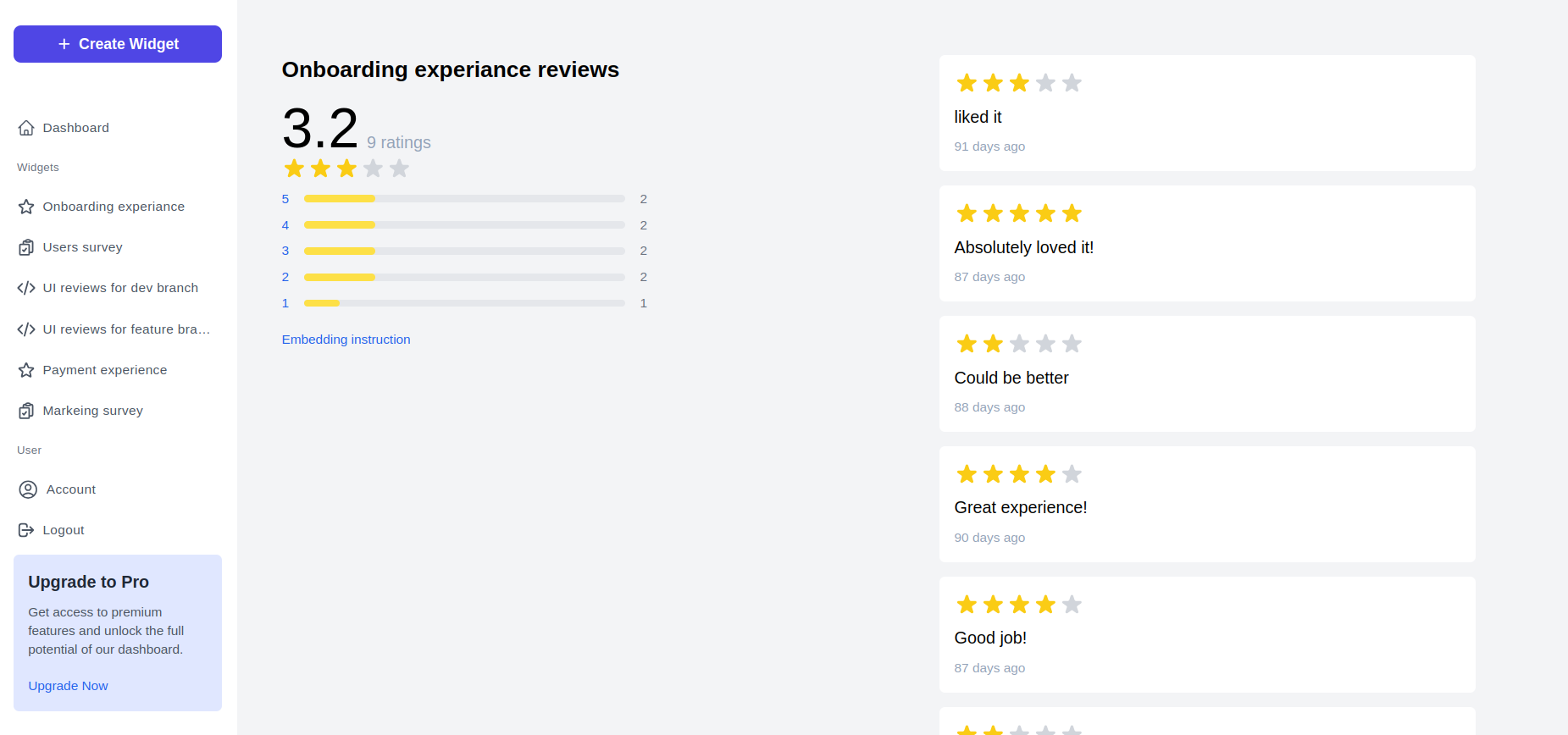Click the Account profile icon
1568x735 pixels.
(26, 489)
